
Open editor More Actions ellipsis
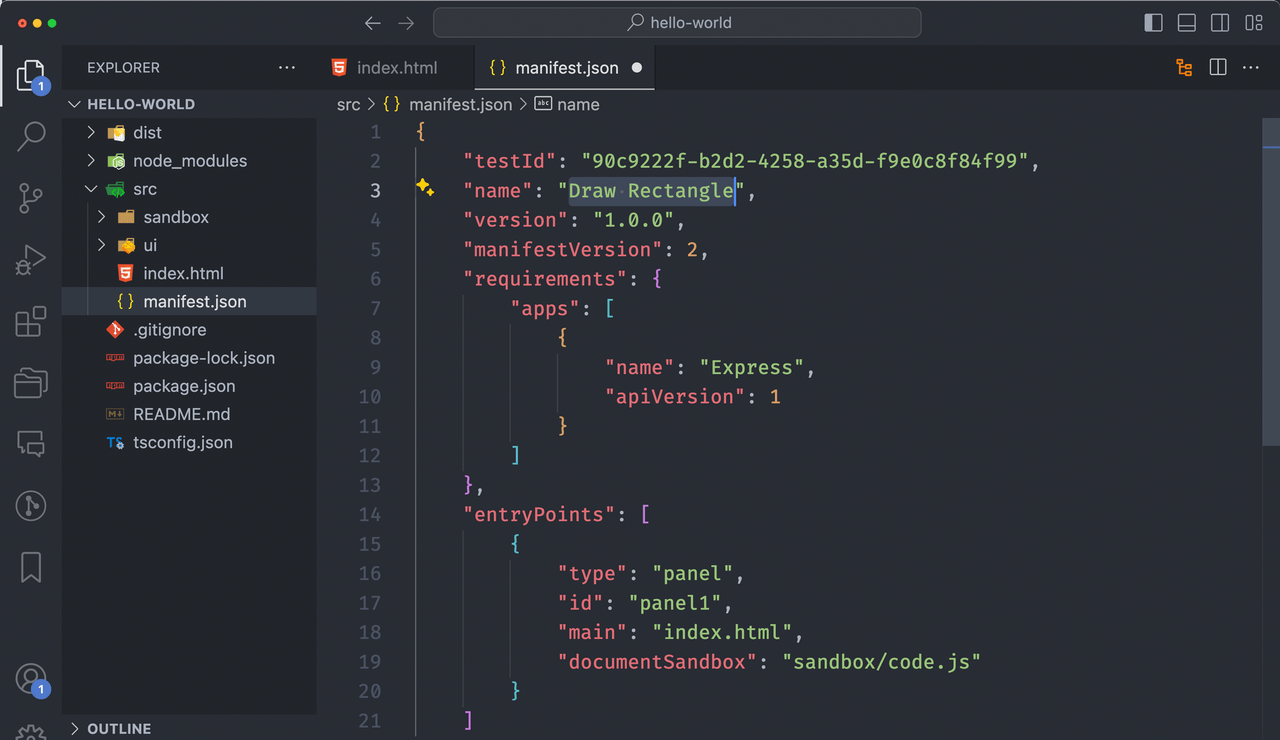tap(1251, 67)
